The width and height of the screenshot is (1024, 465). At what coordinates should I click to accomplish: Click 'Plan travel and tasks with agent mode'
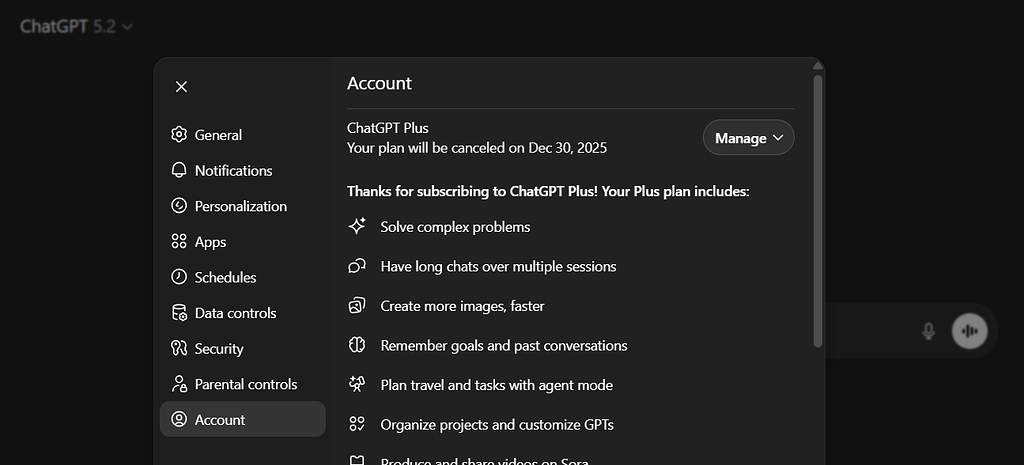point(496,385)
